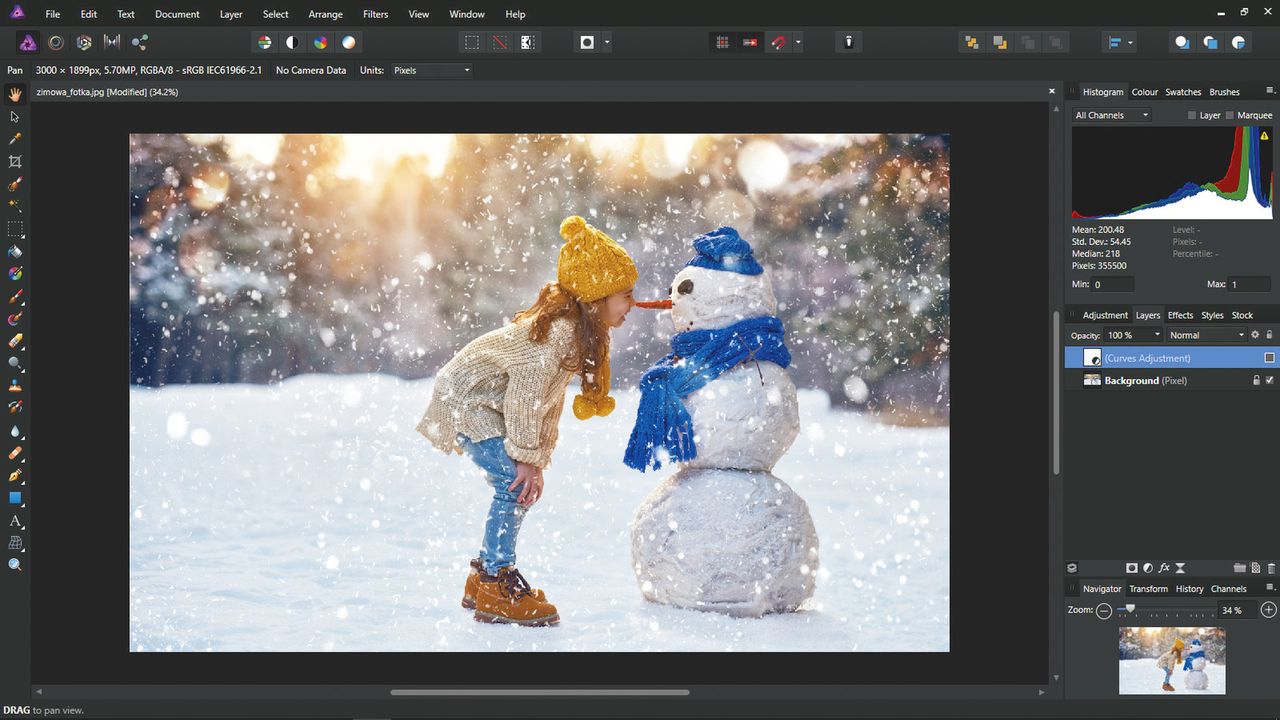Select the Artistic Text tool

pos(15,521)
